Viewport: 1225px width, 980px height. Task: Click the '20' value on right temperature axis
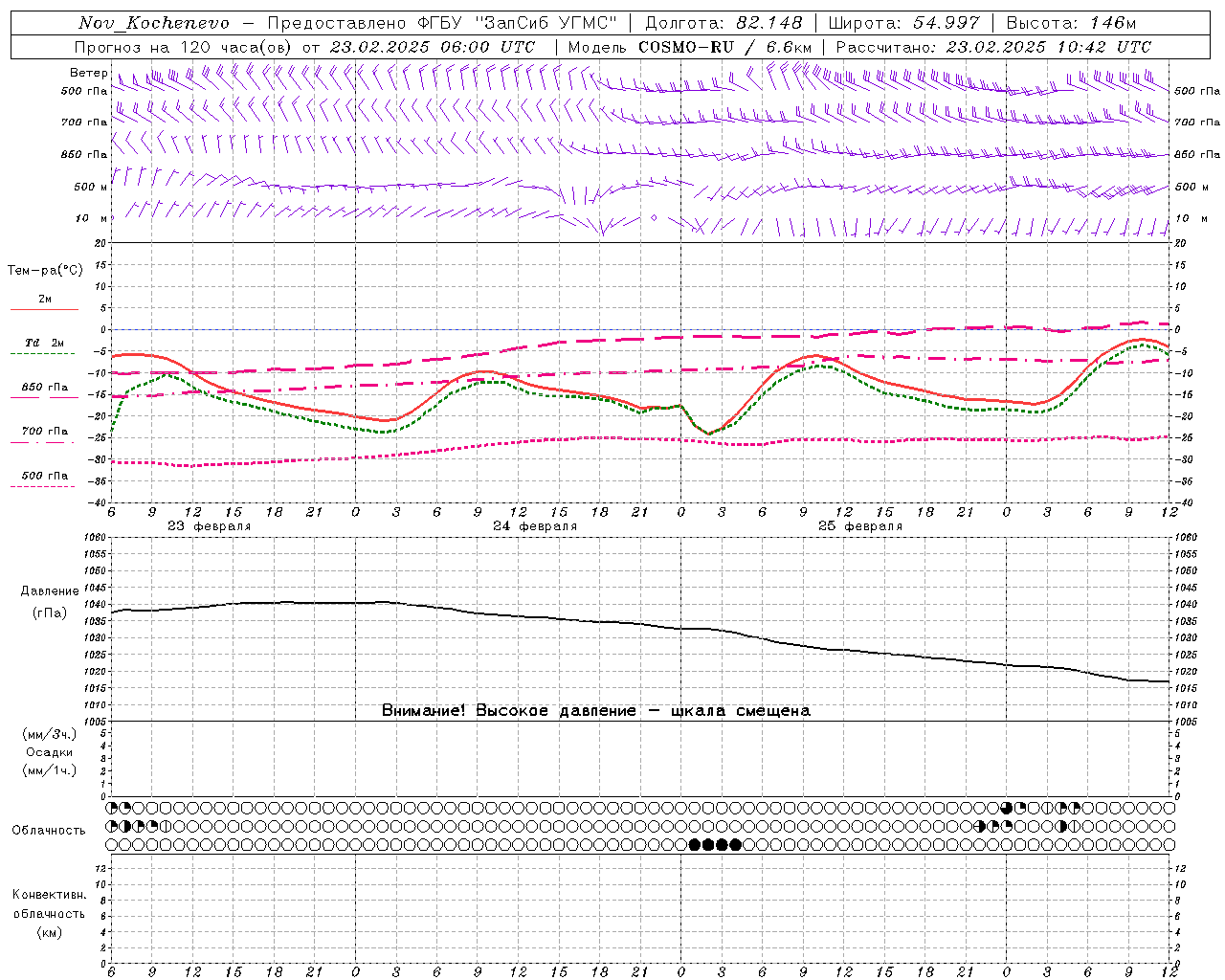(1180, 243)
